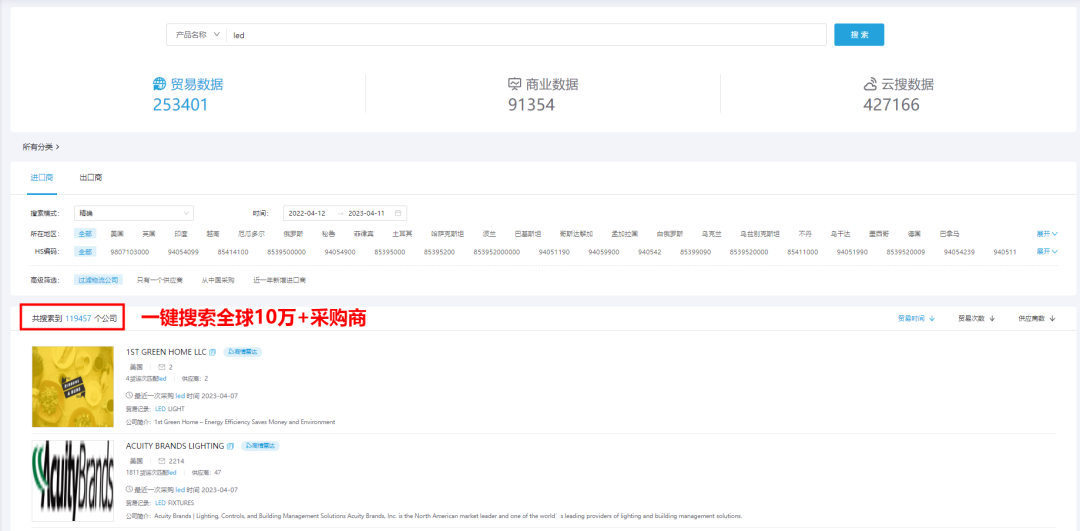This screenshot has width=1080, height=531.
Task: Open the 搜索模式 dropdown
Action: click(x=134, y=213)
